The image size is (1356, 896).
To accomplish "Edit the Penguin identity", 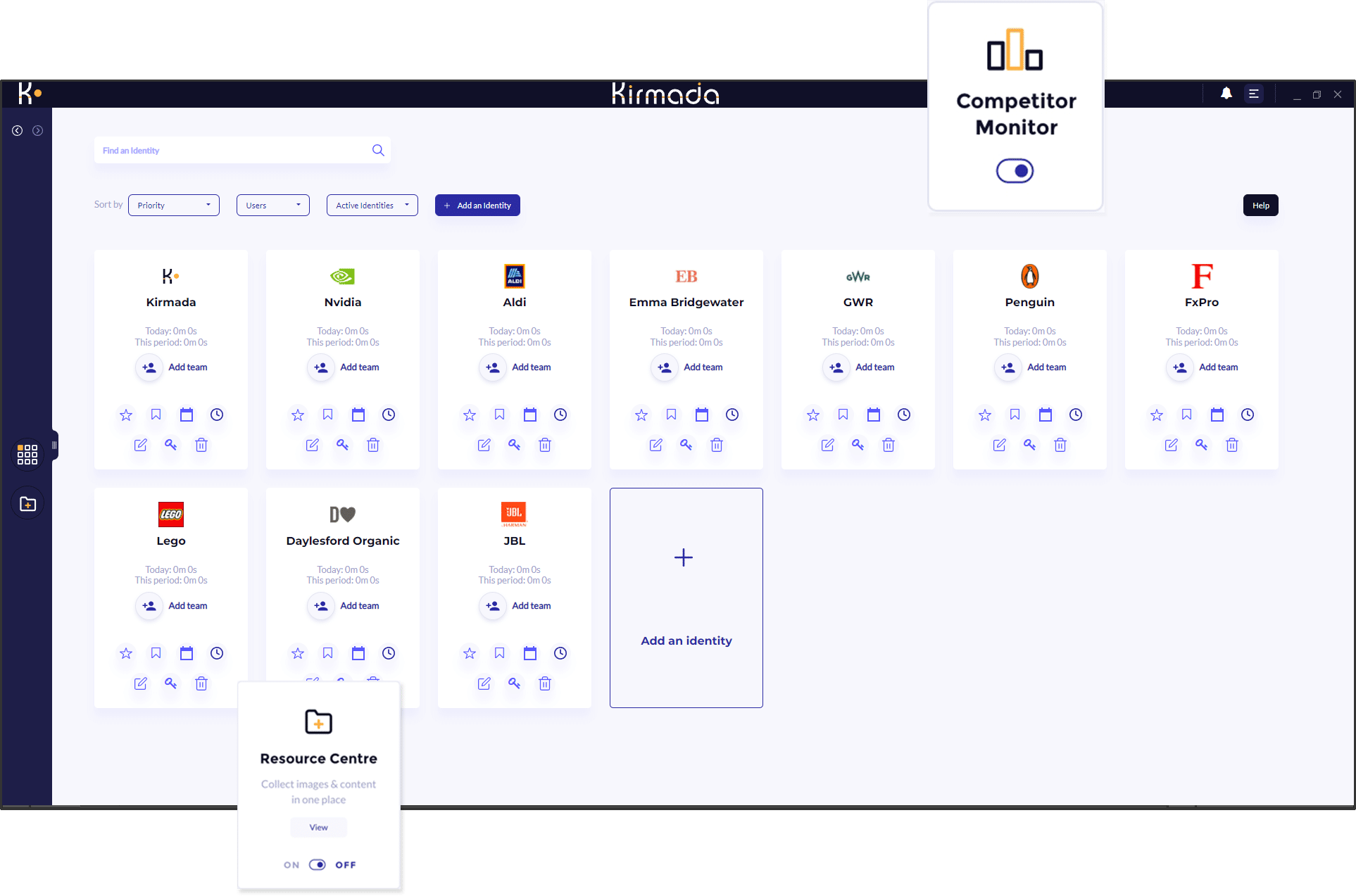I will [1000, 445].
